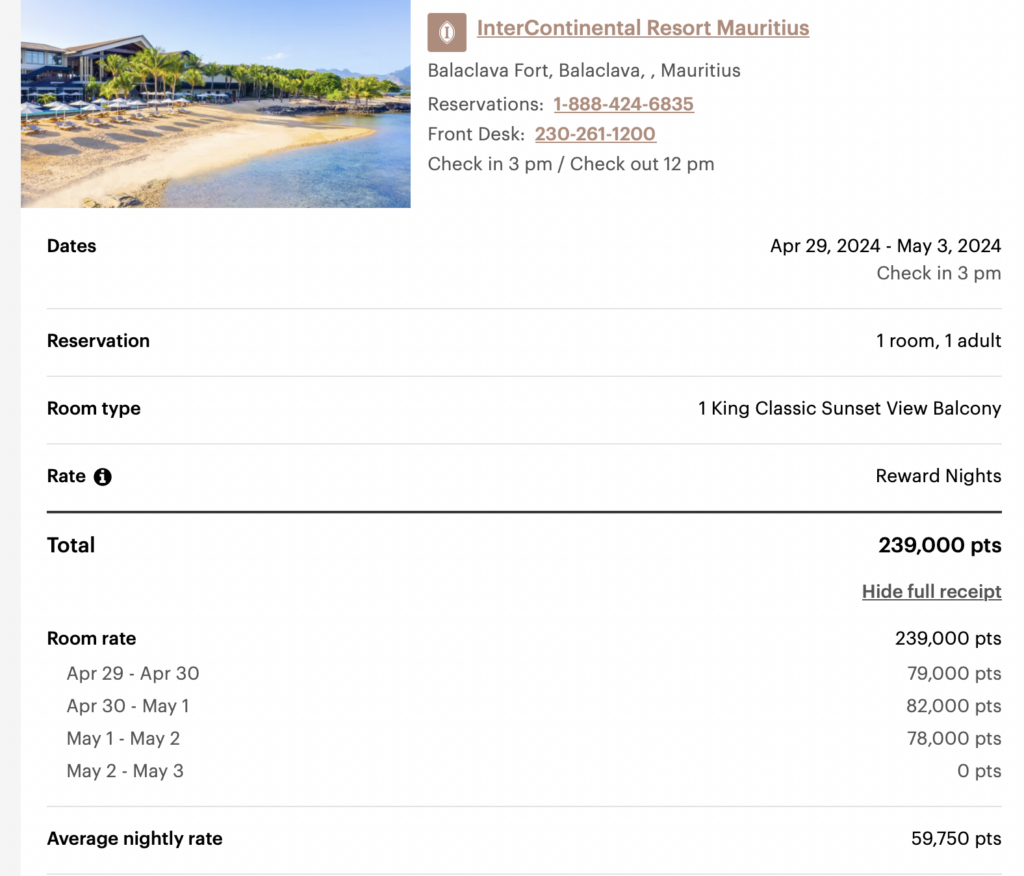The height and width of the screenshot is (876, 1024).
Task: Select the hotel logo next to the resort name
Action: 446,31
